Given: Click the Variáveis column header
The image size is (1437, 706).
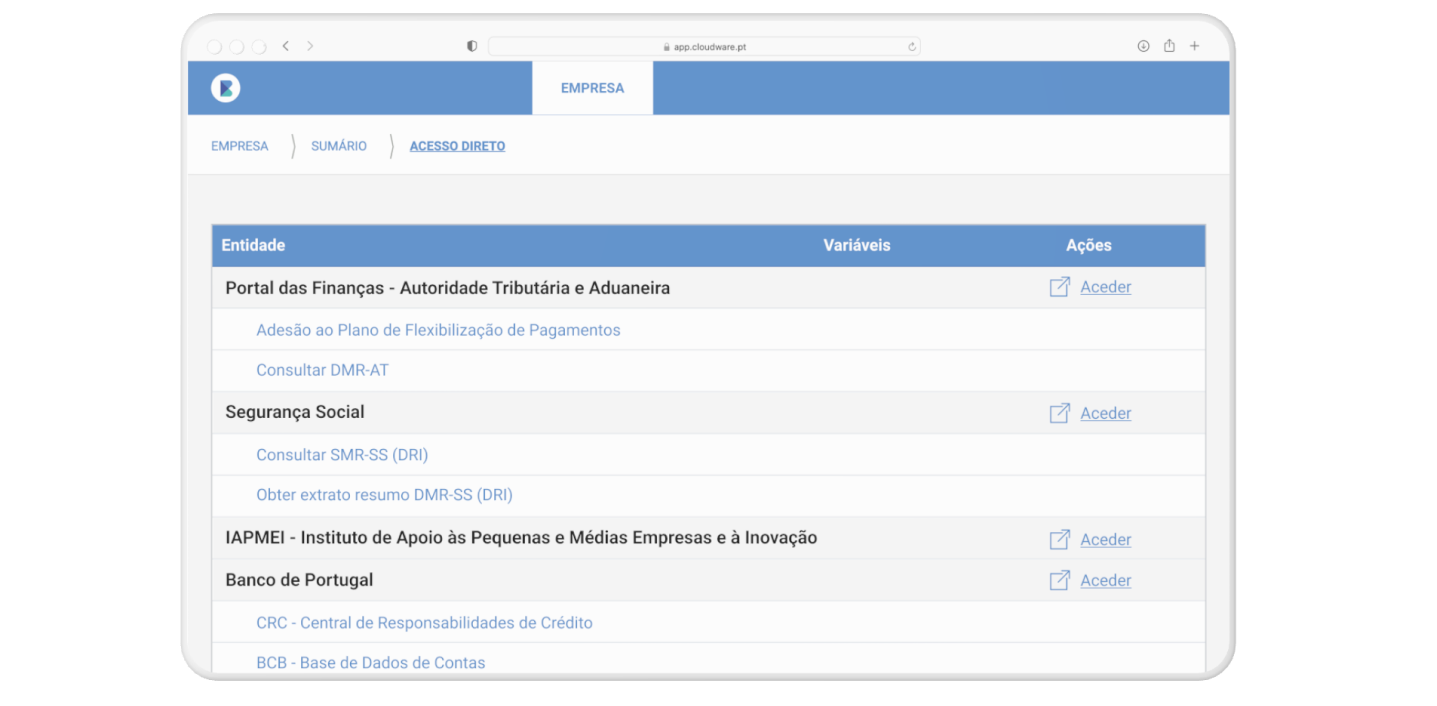Looking at the screenshot, I should [x=857, y=245].
